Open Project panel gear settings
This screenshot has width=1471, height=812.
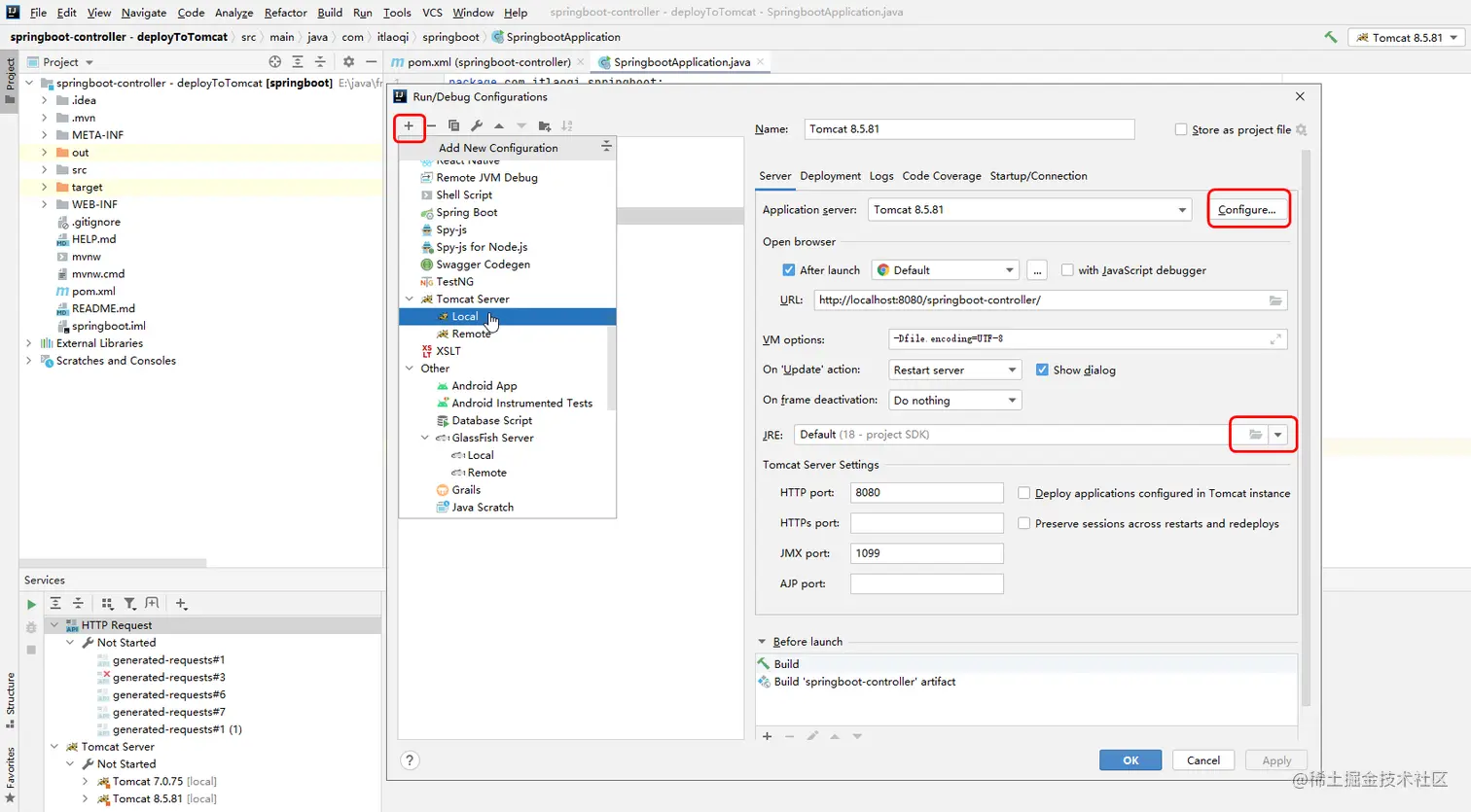click(348, 61)
